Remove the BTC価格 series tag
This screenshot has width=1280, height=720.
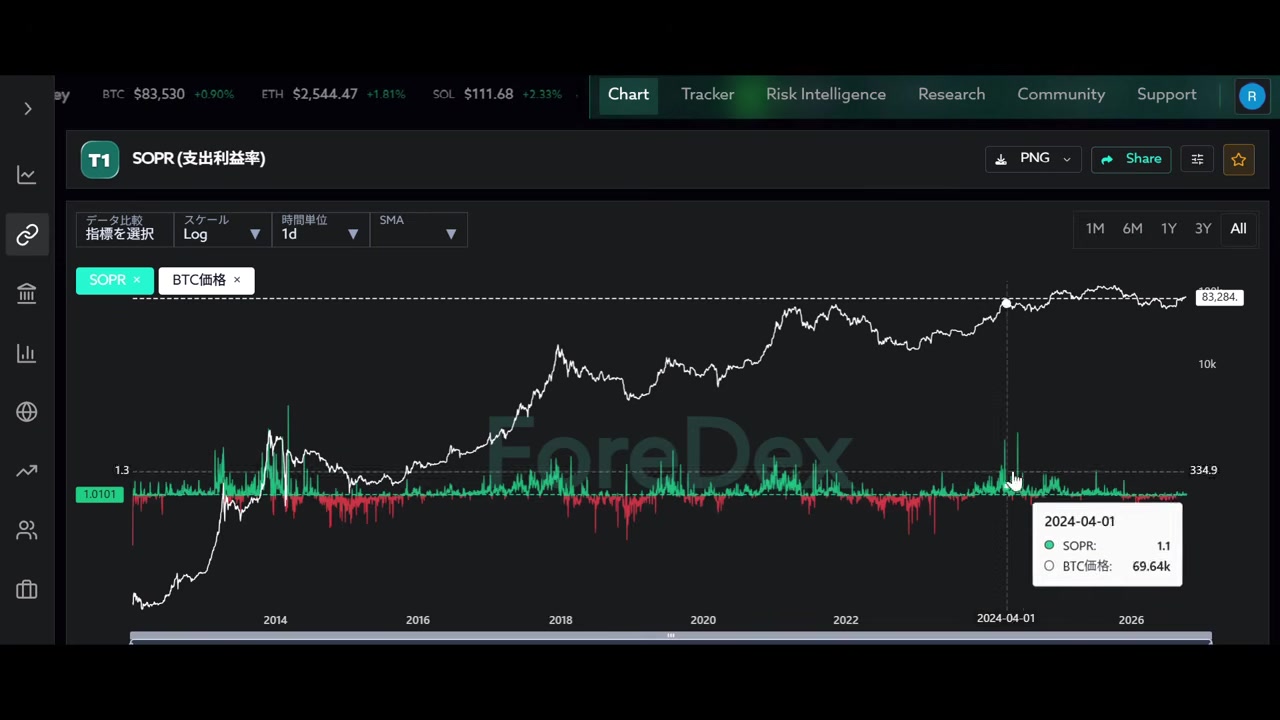[237, 280]
